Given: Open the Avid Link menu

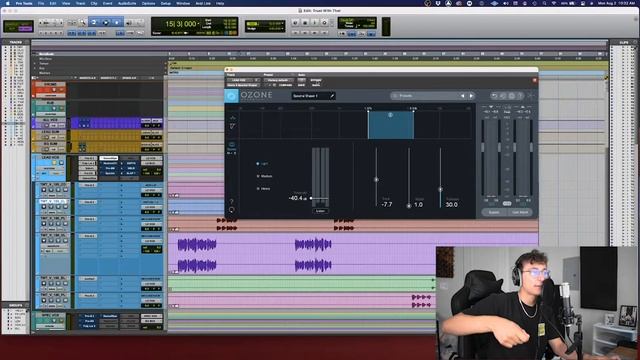Looking at the screenshot, I should [x=203, y=3].
